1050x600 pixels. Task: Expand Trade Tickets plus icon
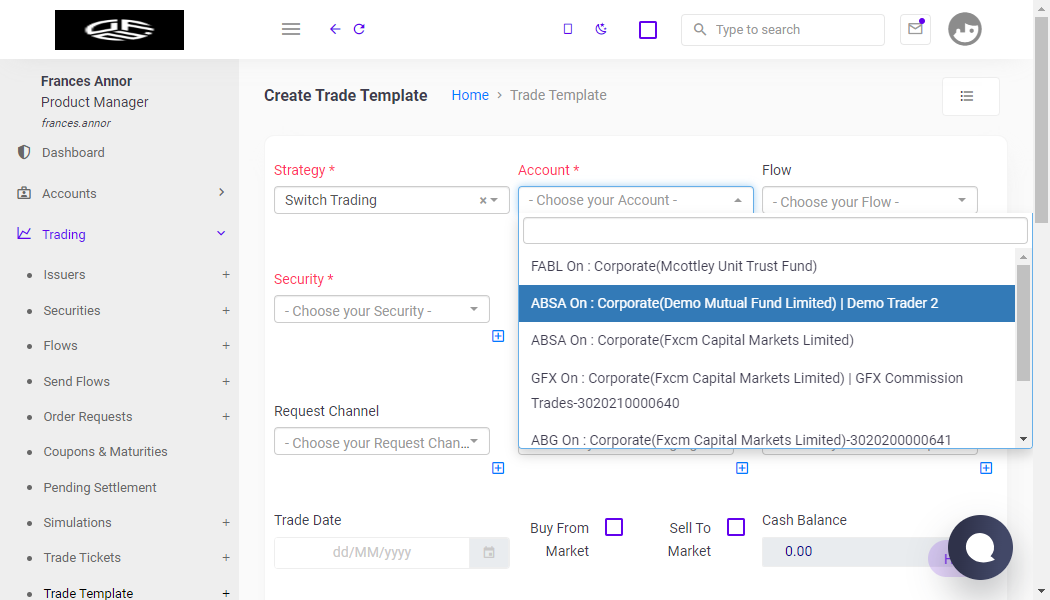(x=226, y=558)
